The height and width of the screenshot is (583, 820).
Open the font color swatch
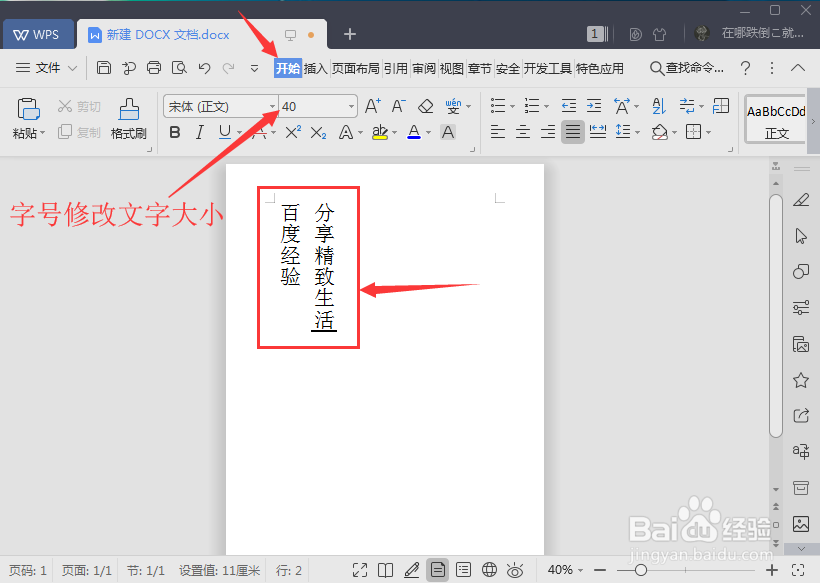(x=413, y=131)
